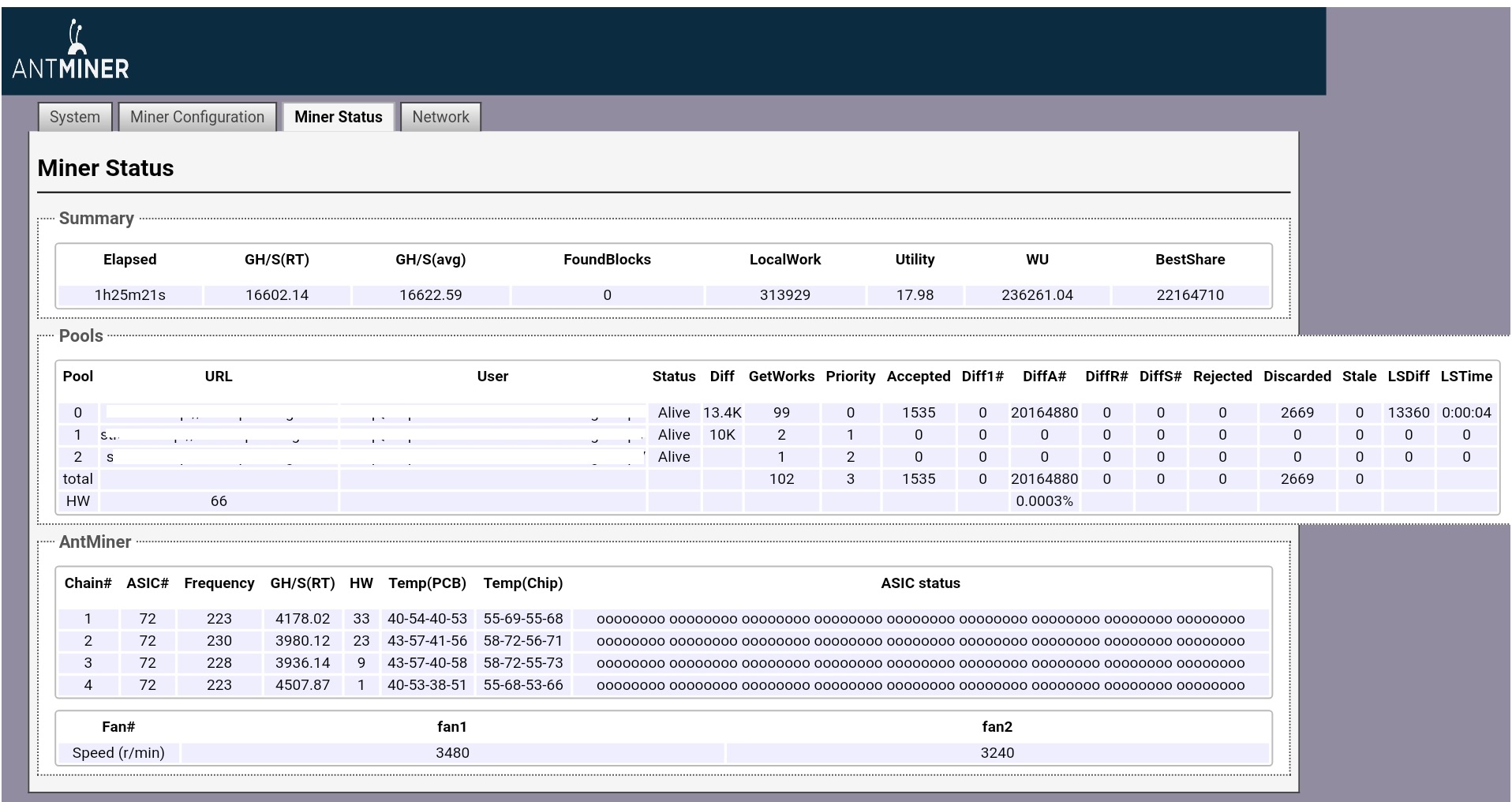
Task: Click the HW error rate 0.0003%
Action: (x=1045, y=501)
